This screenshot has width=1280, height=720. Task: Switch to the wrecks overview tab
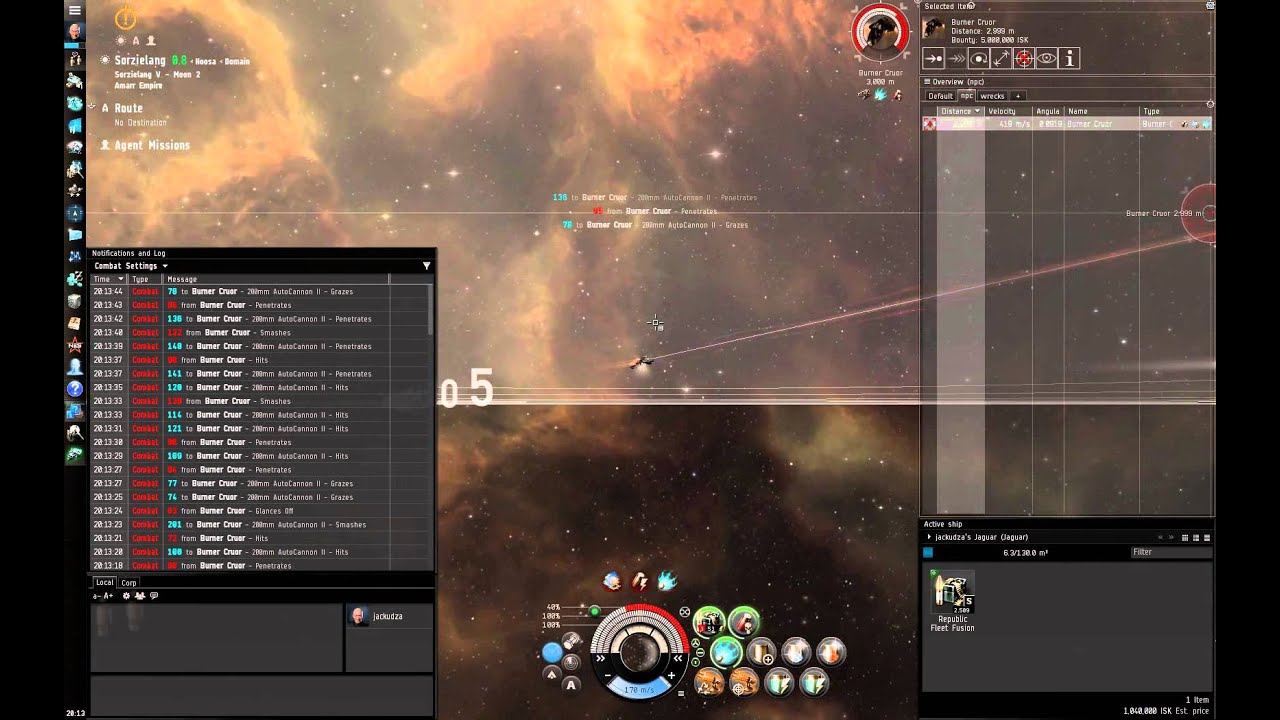pyautogui.click(x=992, y=96)
